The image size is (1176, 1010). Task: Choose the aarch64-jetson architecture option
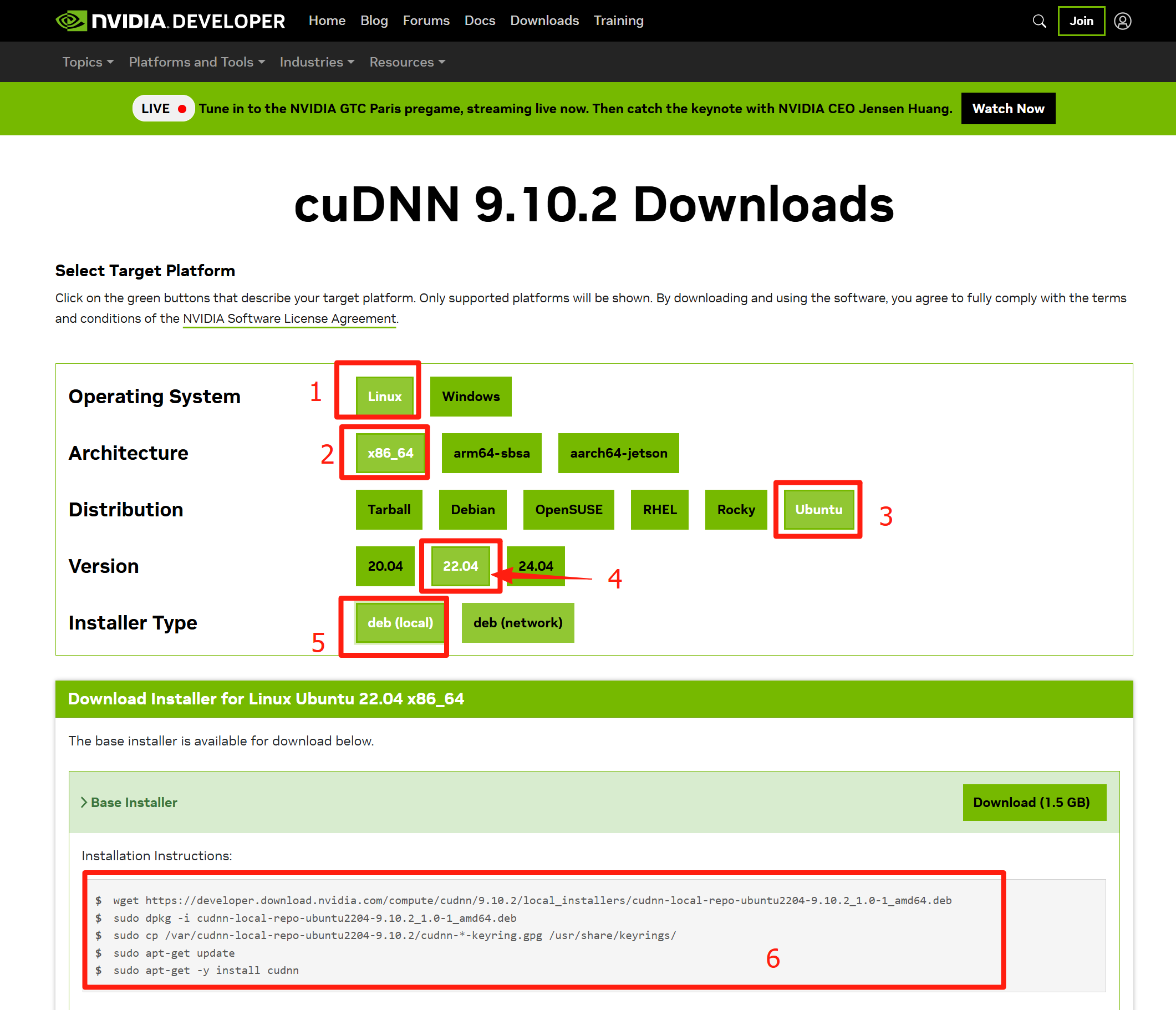(x=618, y=453)
